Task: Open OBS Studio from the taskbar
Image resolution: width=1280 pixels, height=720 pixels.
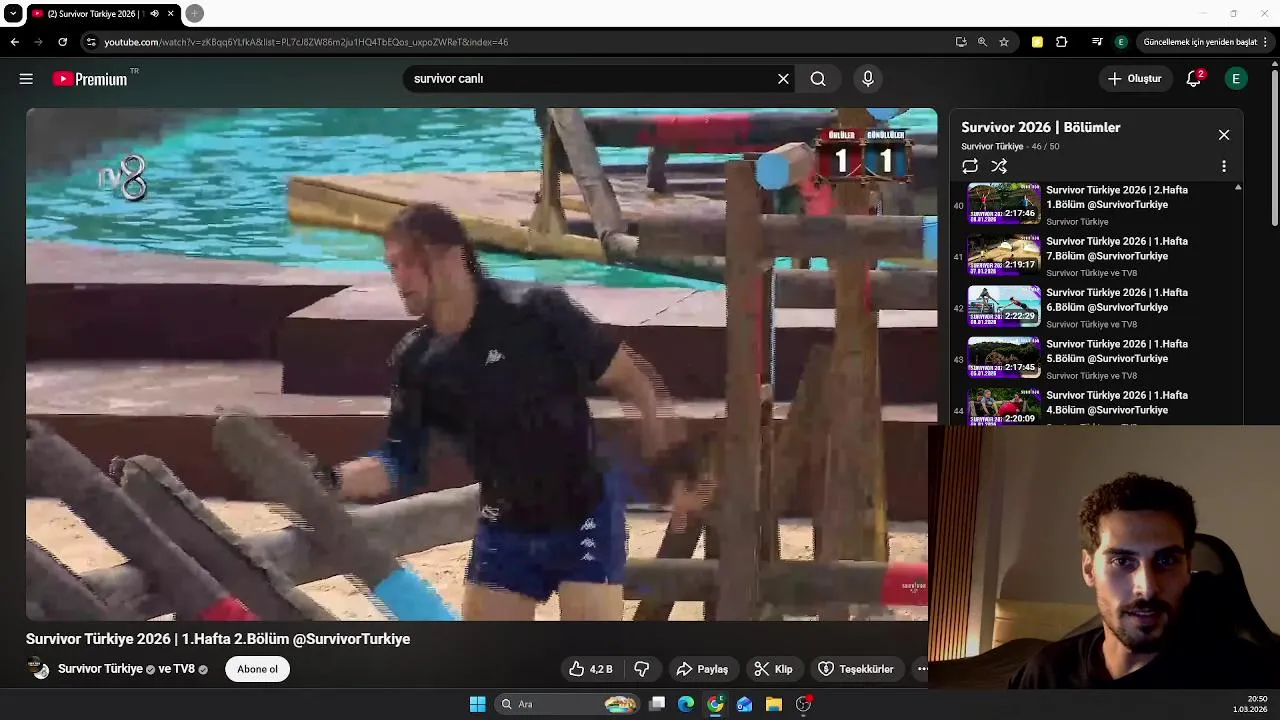Action: pos(803,704)
